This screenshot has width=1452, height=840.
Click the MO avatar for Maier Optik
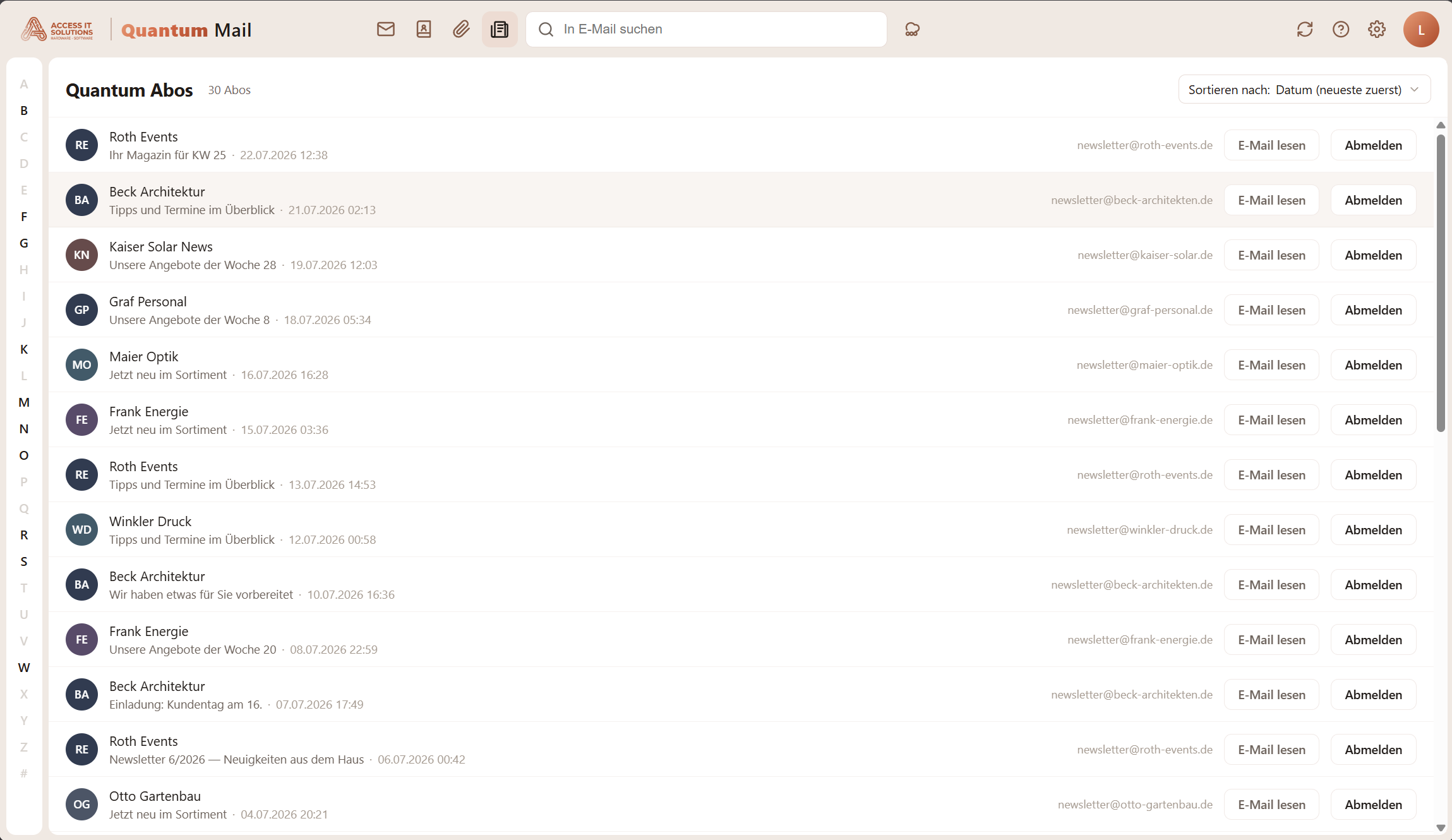tap(81, 365)
